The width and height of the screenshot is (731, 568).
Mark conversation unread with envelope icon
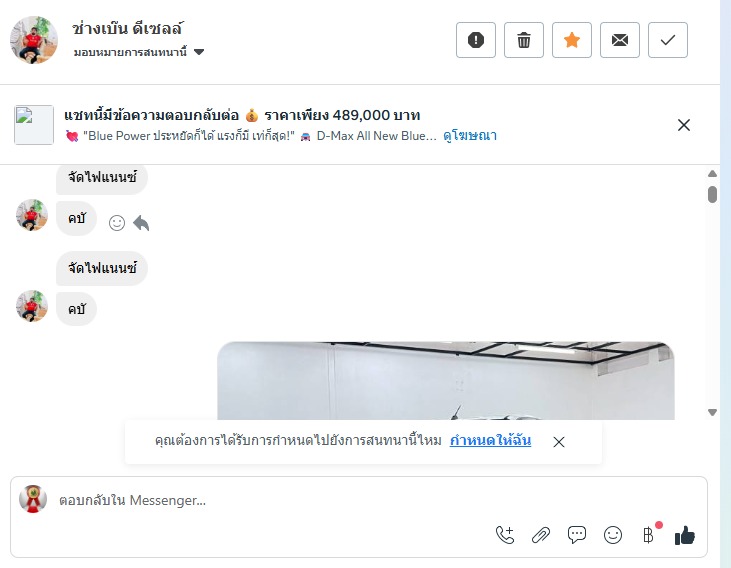coord(620,40)
